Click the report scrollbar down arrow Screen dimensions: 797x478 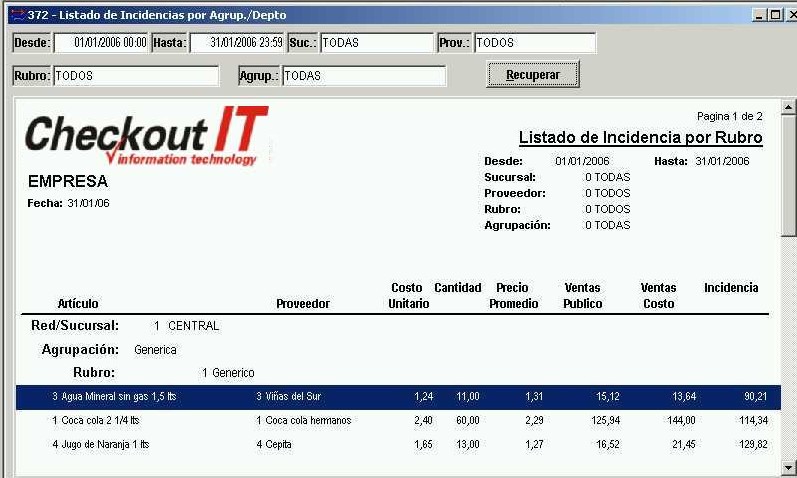[x=788, y=466]
